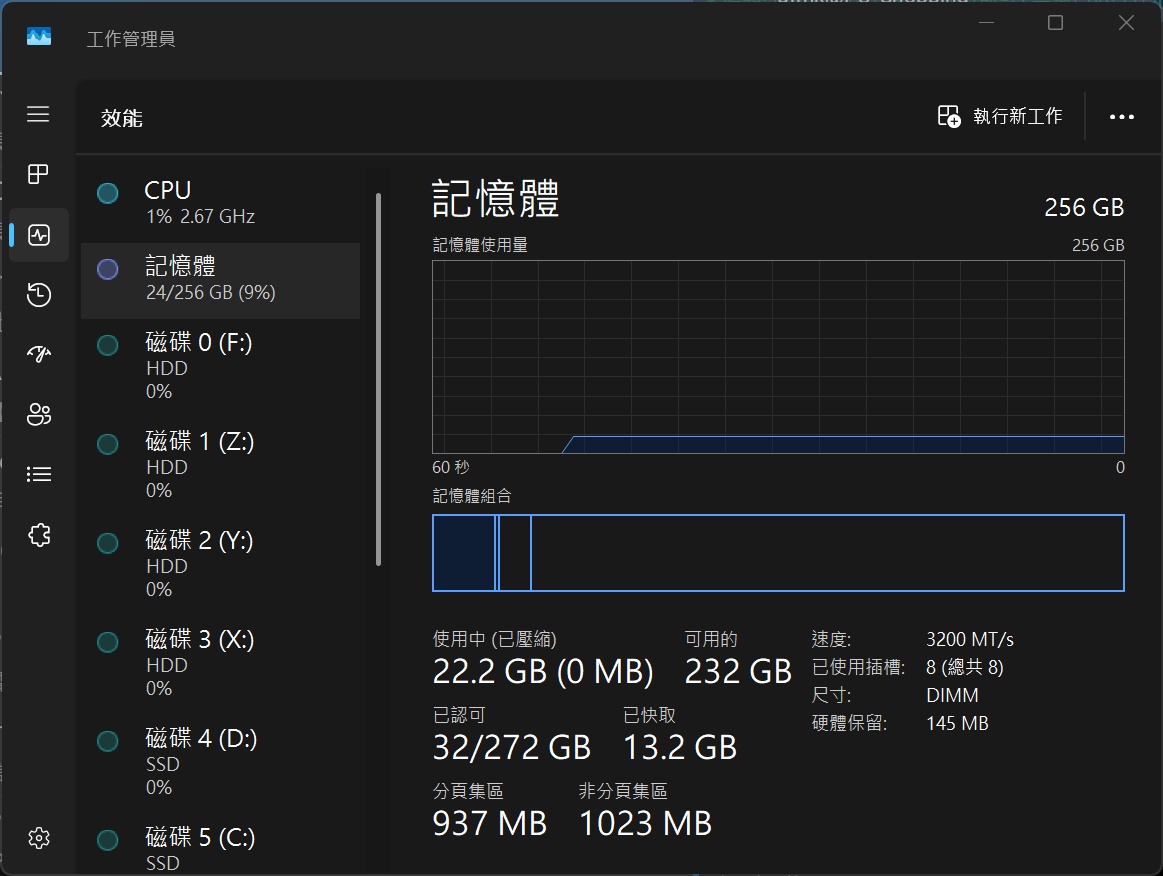This screenshot has height=876, width=1163.
Task: Click the resource list vertical scrollbar
Action: (378, 380)
